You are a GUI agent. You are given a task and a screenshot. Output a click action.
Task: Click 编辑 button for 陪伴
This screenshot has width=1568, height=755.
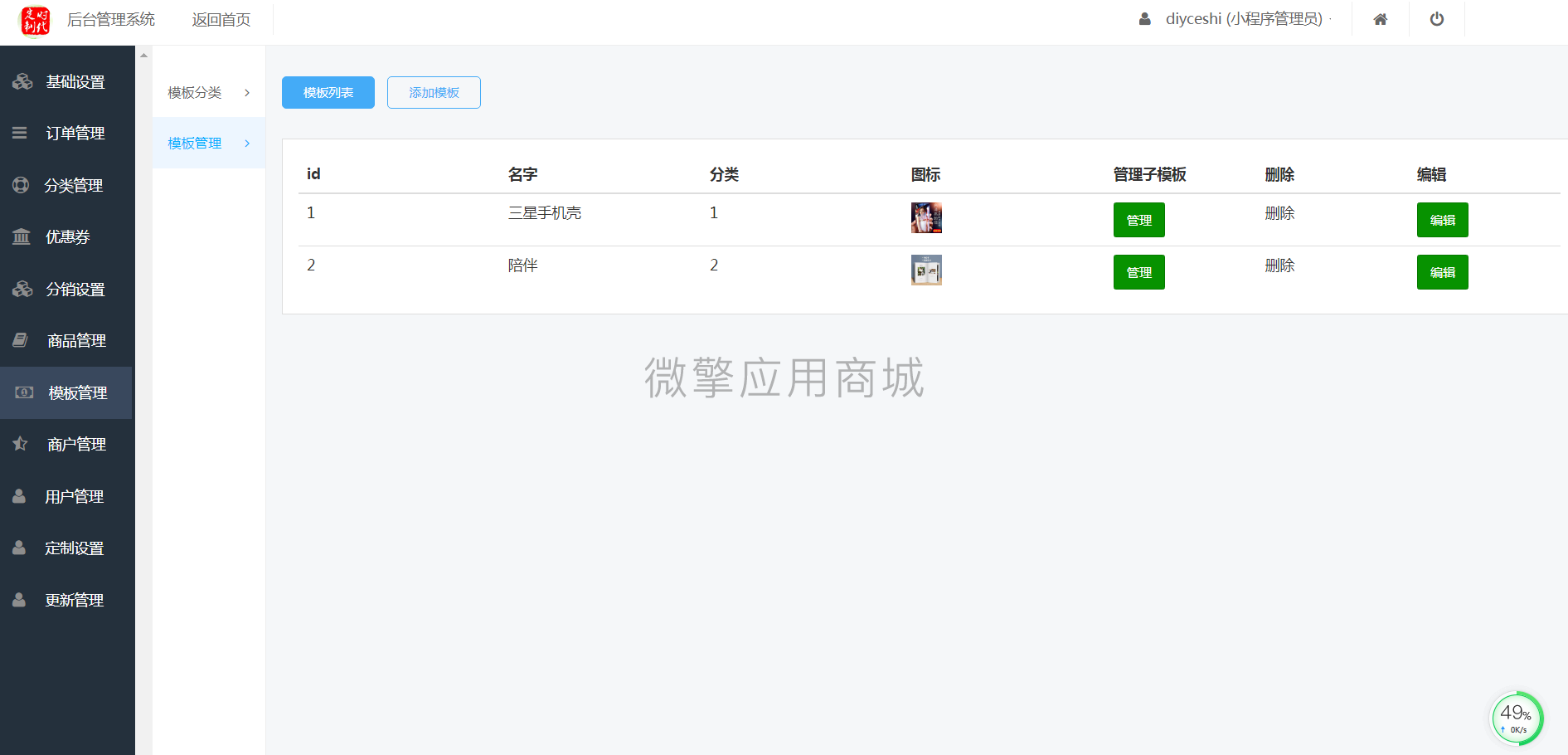tap(1443, 272)
